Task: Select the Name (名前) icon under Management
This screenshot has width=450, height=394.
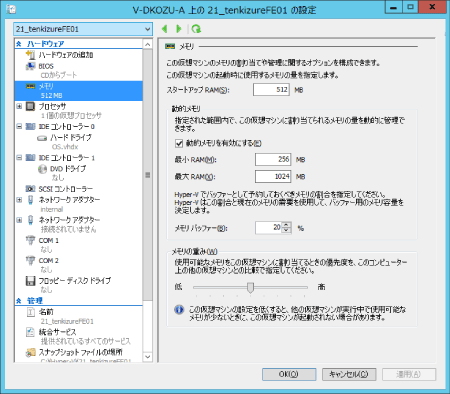Action: (x=31, y=312)
